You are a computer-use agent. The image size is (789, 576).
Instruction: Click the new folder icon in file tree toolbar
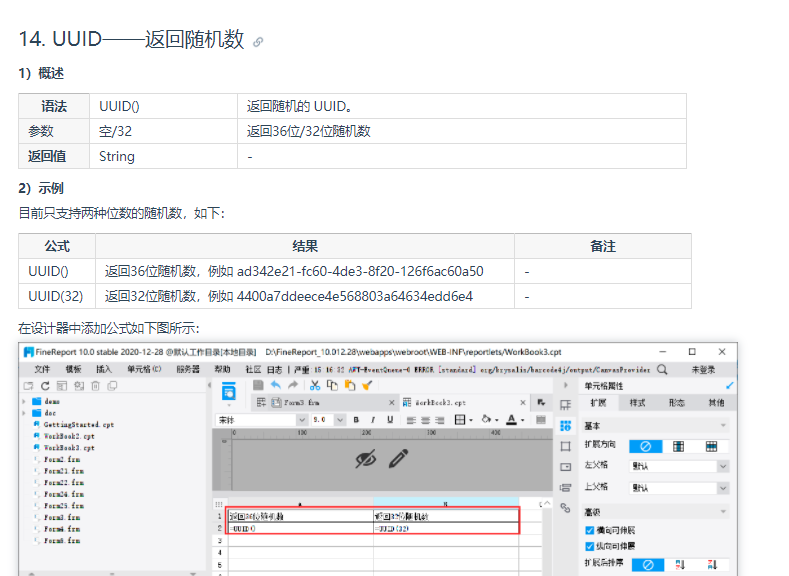[29, 386]
